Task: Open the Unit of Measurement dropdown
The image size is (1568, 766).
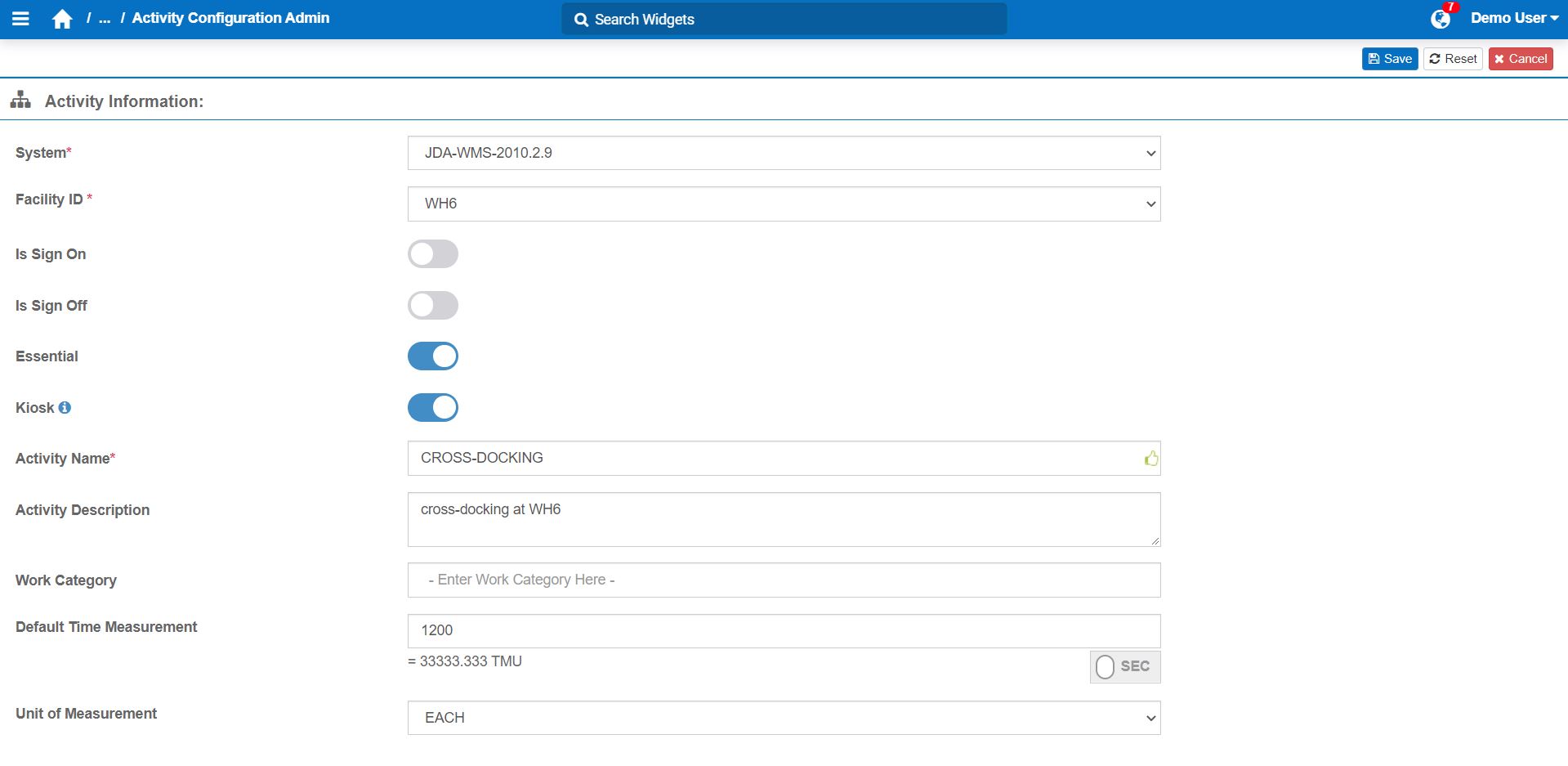Action: [784, 718]
